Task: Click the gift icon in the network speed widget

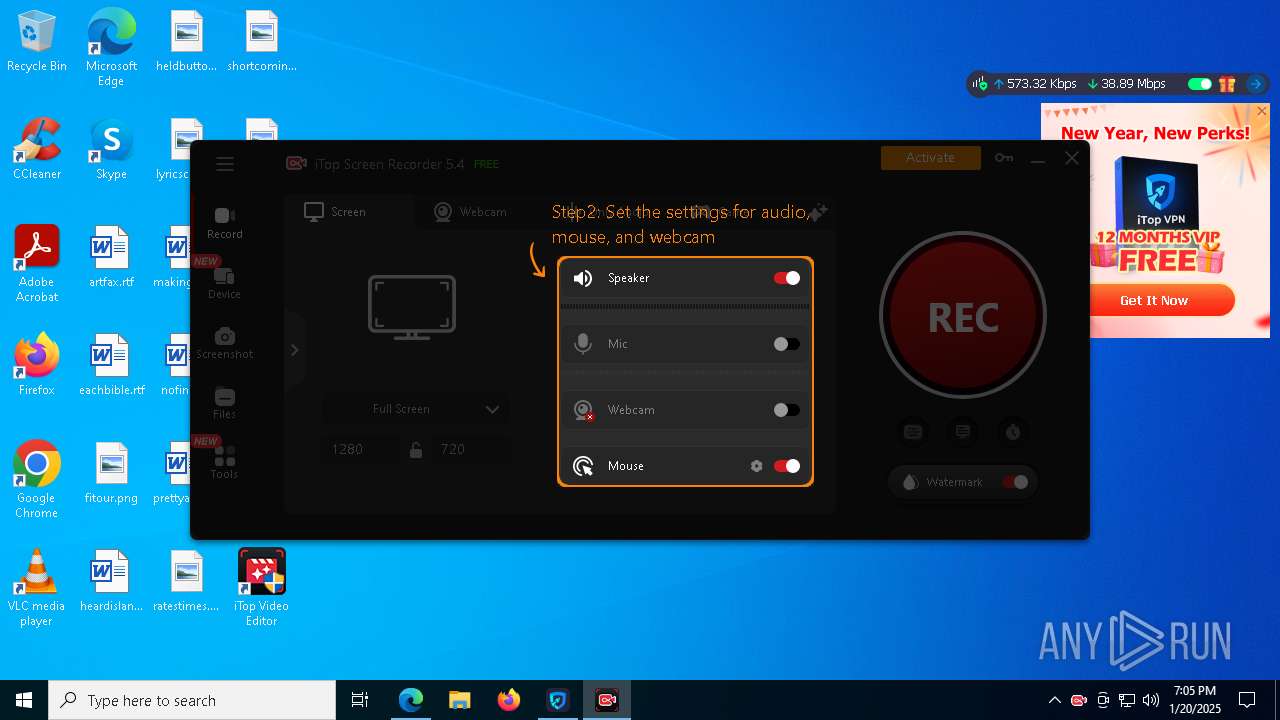Action: tap(1227, 84)
